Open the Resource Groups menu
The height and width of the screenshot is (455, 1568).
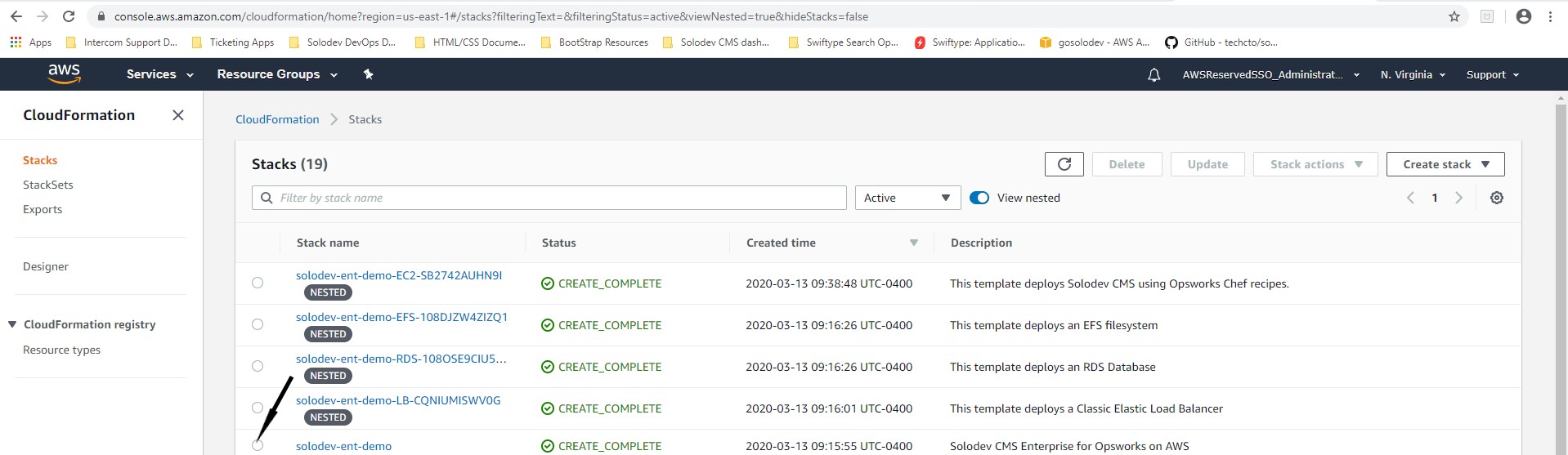pos(277,74)
